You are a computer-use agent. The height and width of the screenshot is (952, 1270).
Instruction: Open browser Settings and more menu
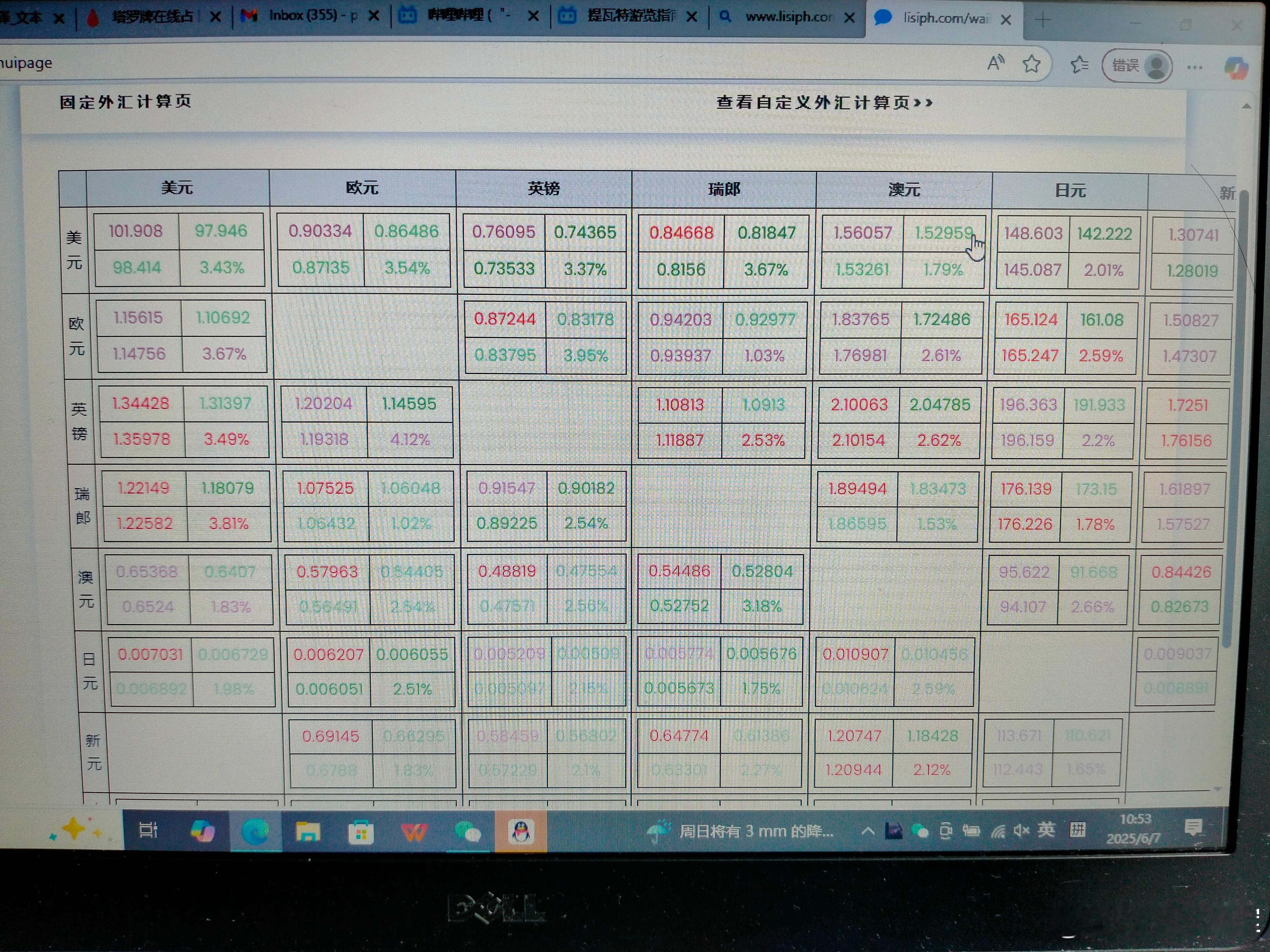click(x=1195, y=67)
